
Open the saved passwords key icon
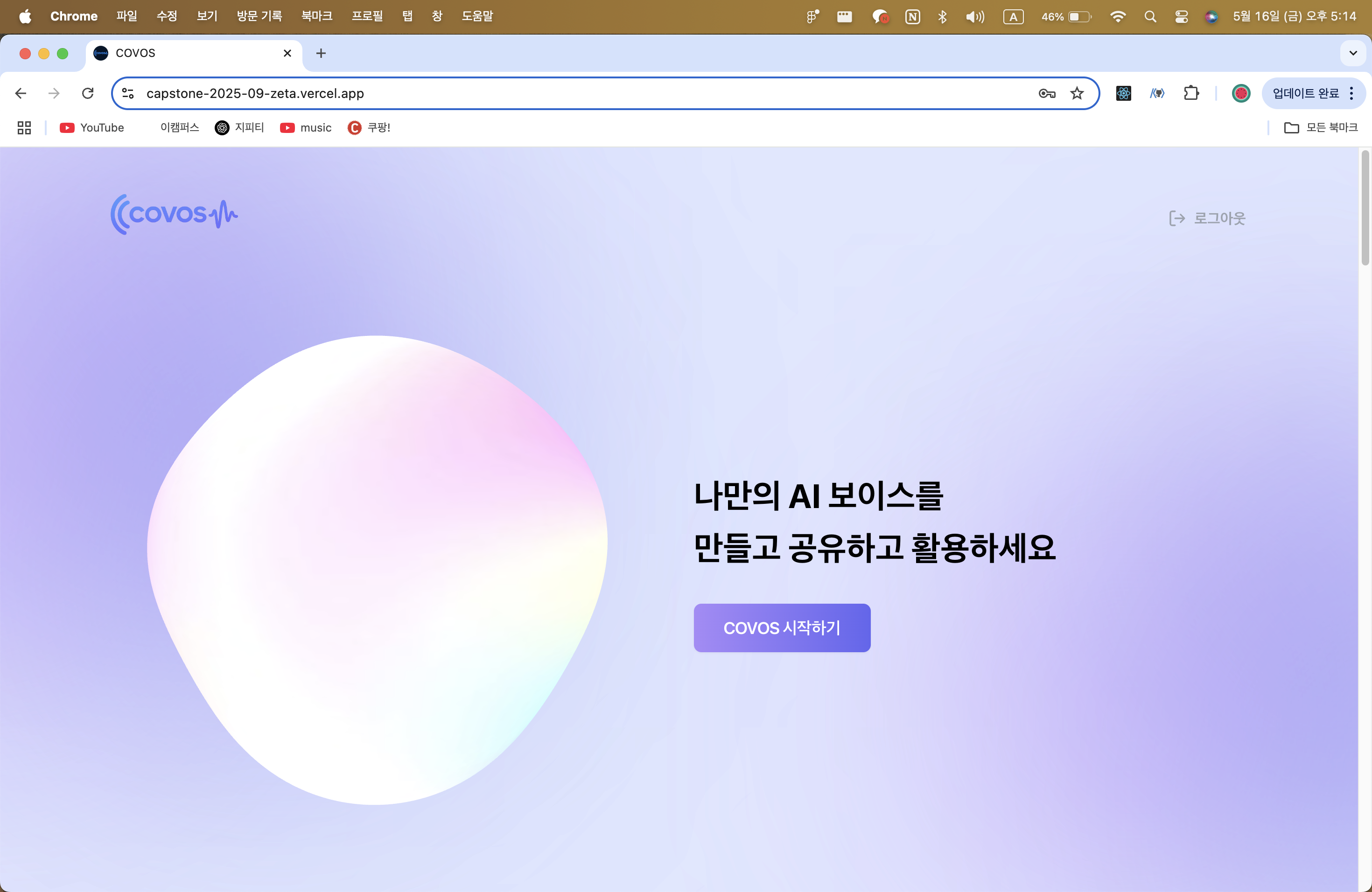pos(1047,93)
